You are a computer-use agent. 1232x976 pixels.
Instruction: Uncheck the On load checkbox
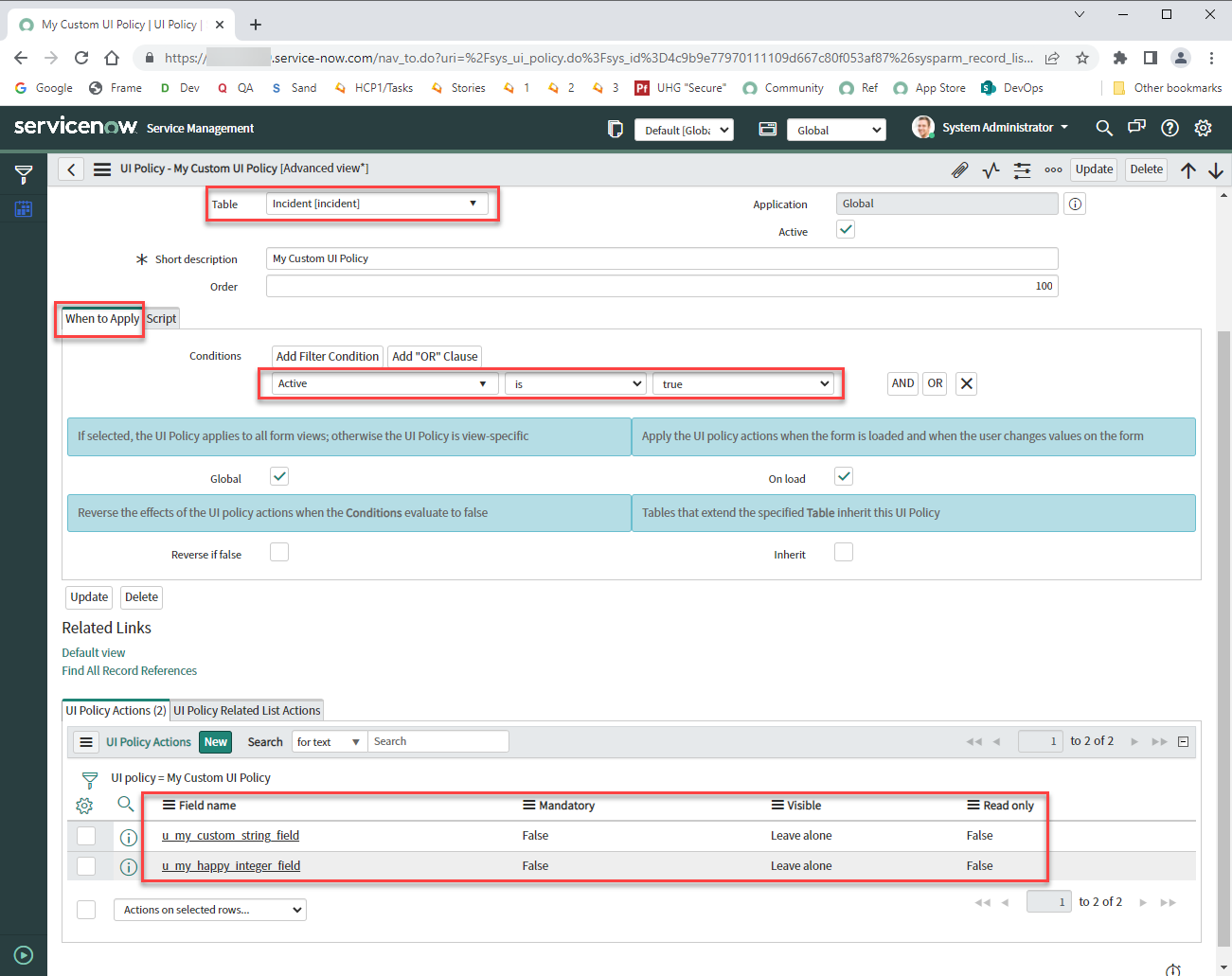[x=844, y=476]
